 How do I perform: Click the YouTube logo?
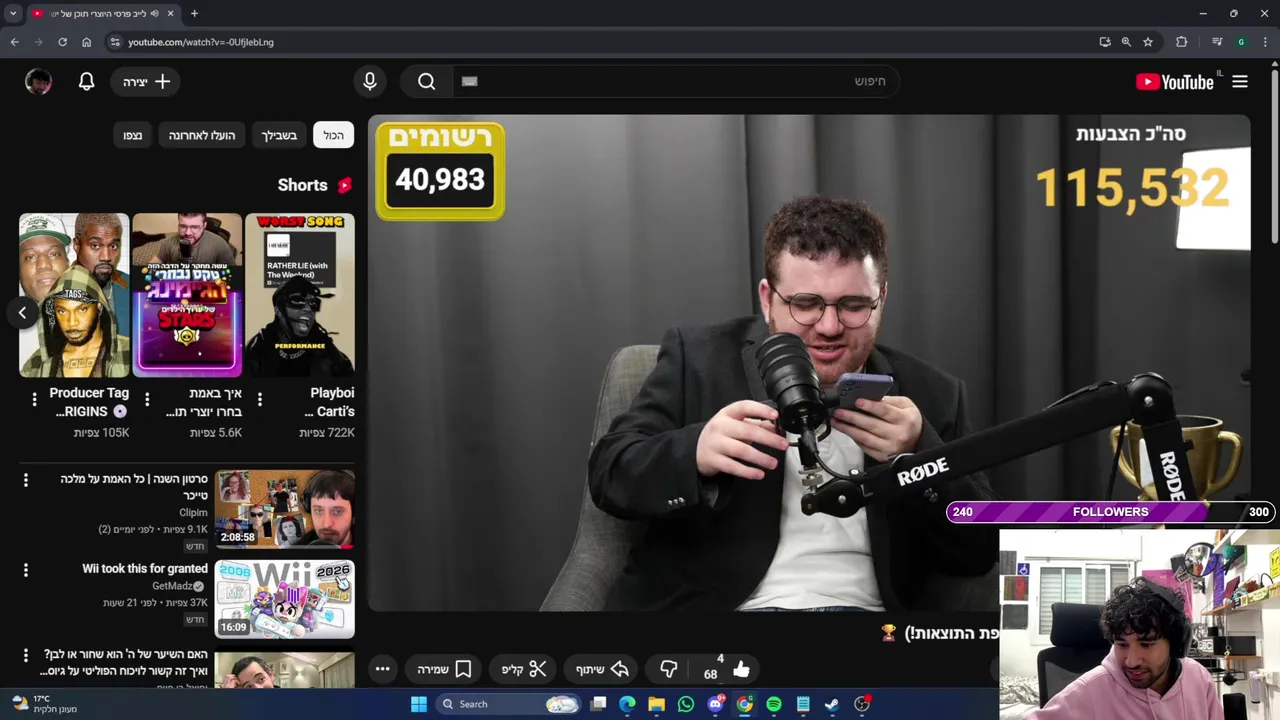(1175, 82)
